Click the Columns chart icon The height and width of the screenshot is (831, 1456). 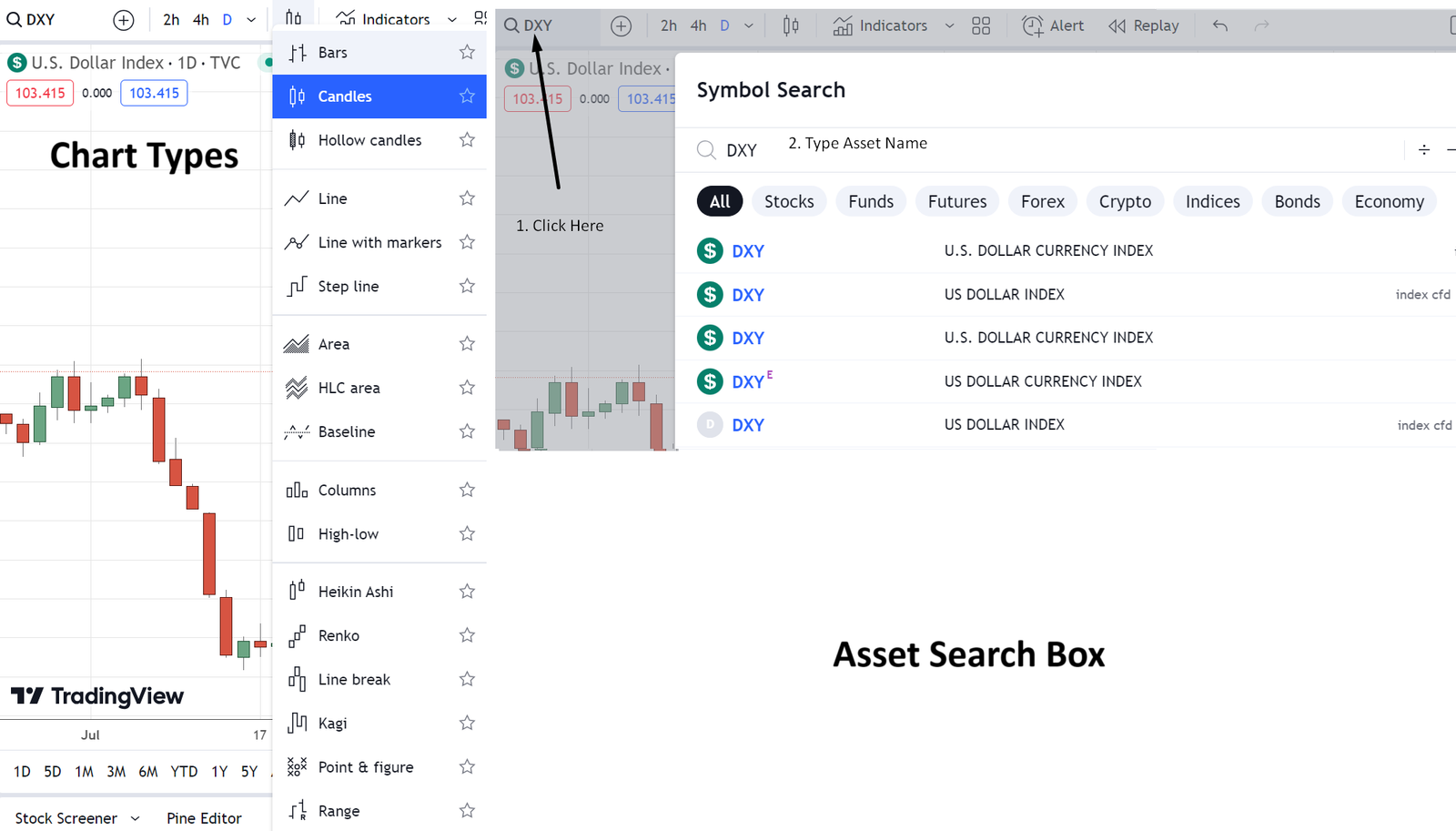click(x=297, y=490)
